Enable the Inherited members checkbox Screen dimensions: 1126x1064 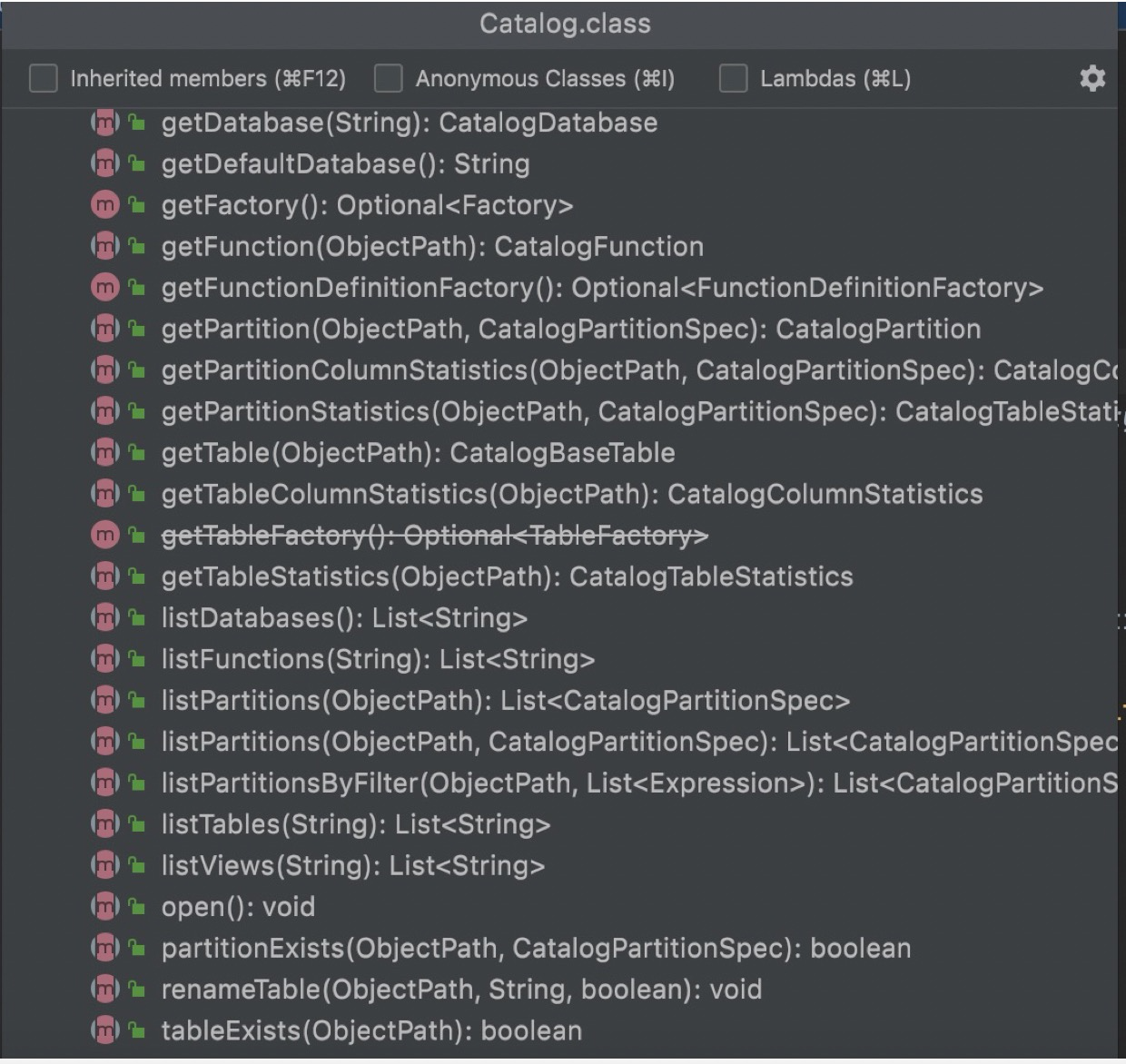click(x=43, y=79)
